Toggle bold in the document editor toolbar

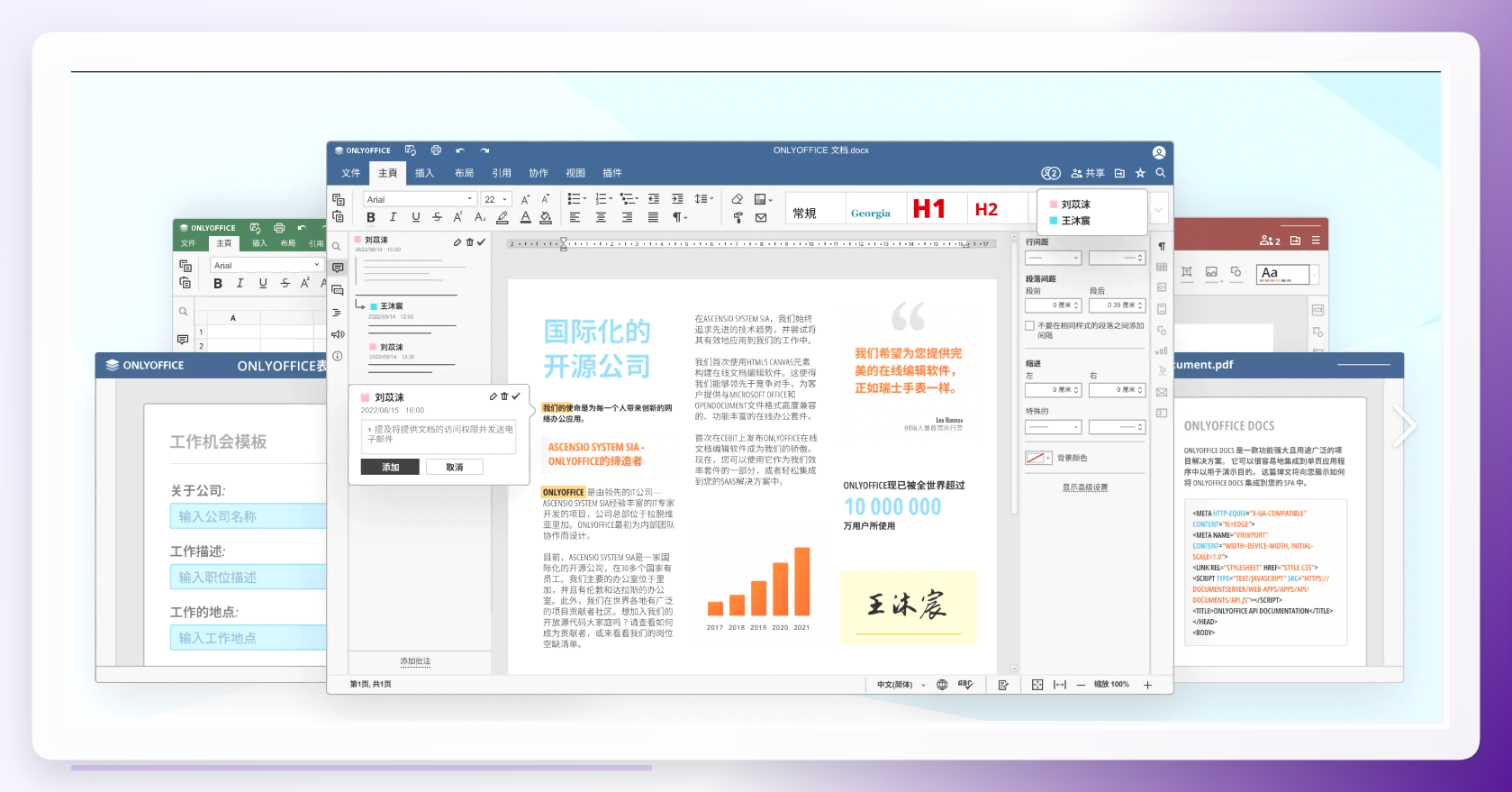(371, 217)
